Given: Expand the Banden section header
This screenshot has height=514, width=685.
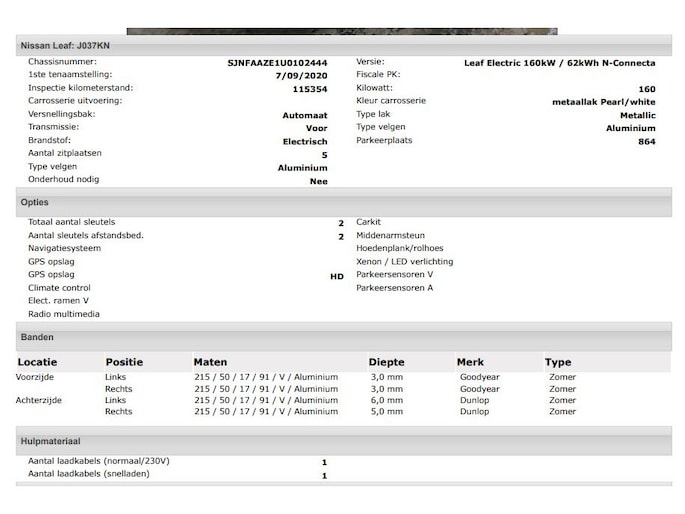Looking at the screenshot, I should point(38,337).
